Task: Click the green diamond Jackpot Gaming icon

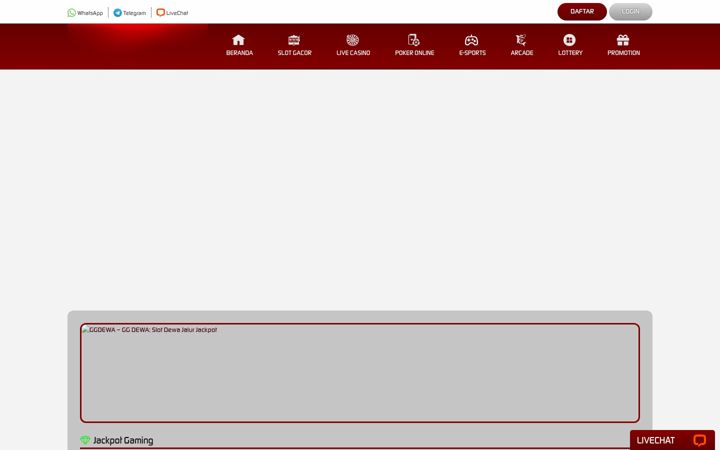Action: click(85, 440)
